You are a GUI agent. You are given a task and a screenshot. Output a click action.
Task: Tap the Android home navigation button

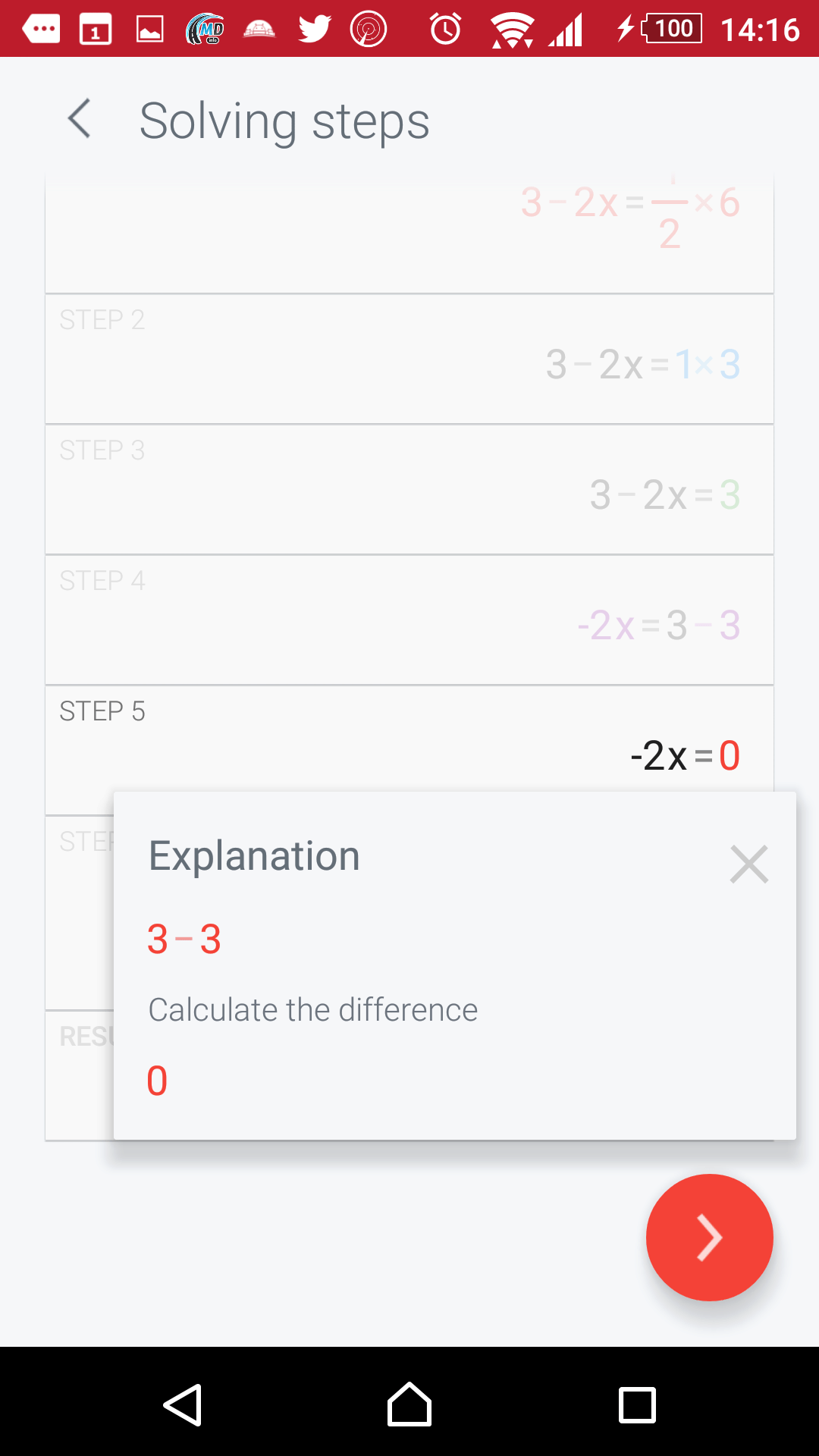pos(409,1404)
